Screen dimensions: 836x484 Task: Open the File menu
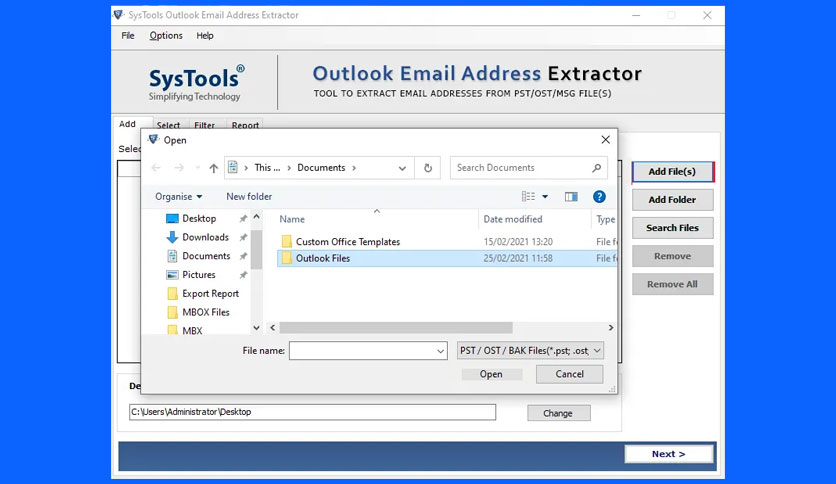128,36
